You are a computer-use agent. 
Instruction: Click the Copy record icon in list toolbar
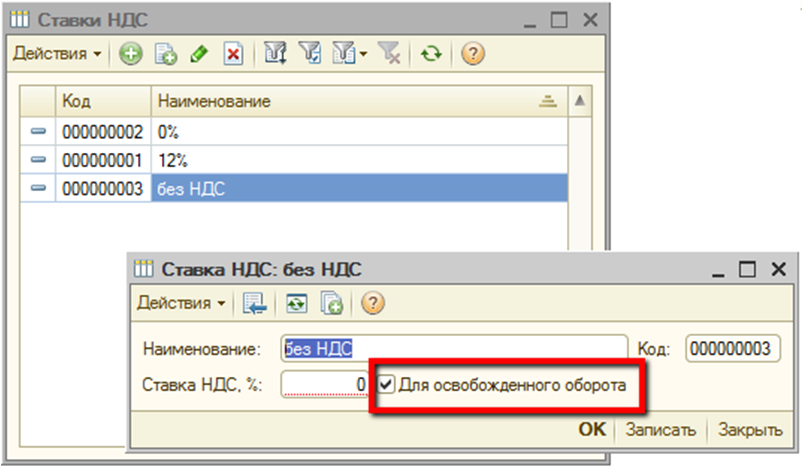(x=165, y=54)
